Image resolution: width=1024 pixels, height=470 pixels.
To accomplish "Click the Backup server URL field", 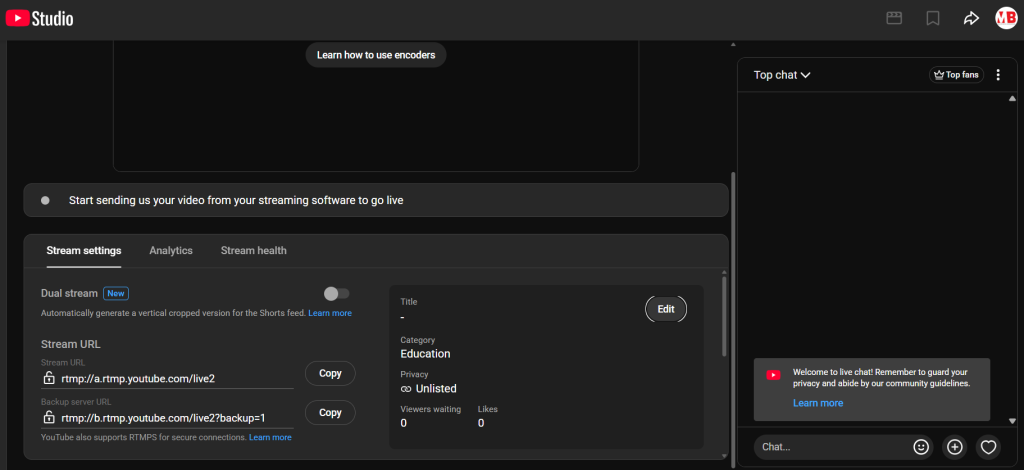I will pyautogui.click(x=167, y=418).
